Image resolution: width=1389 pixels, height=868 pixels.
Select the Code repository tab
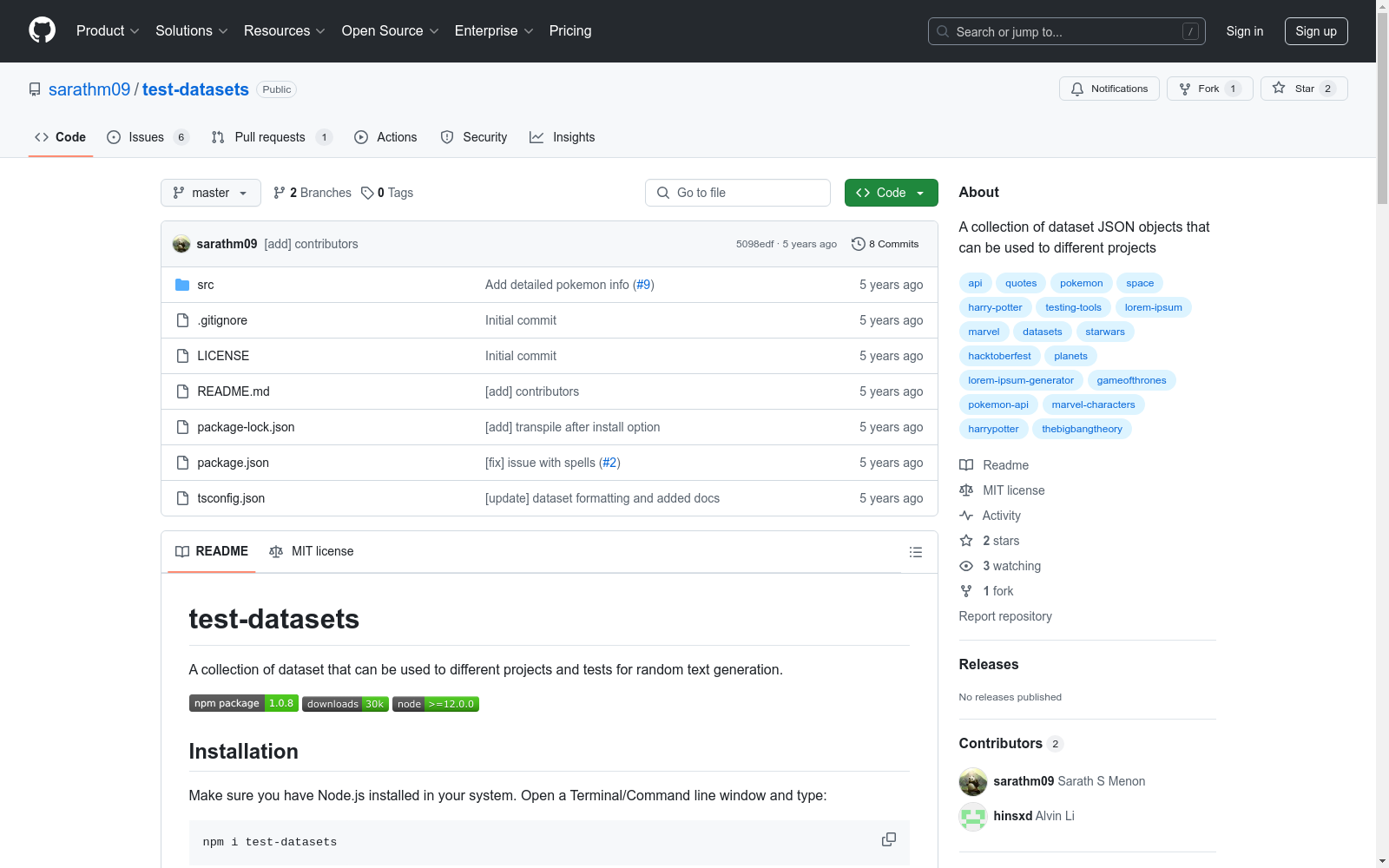coord(61,137)
